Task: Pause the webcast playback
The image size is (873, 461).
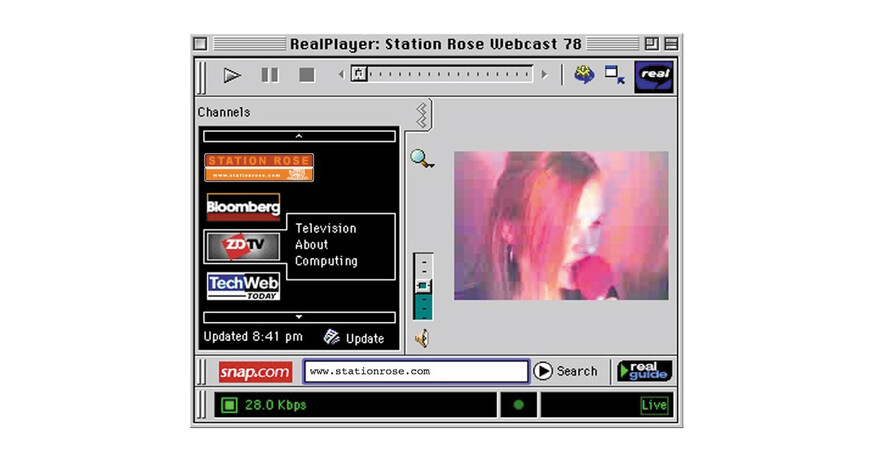Action: click(269, 75)
